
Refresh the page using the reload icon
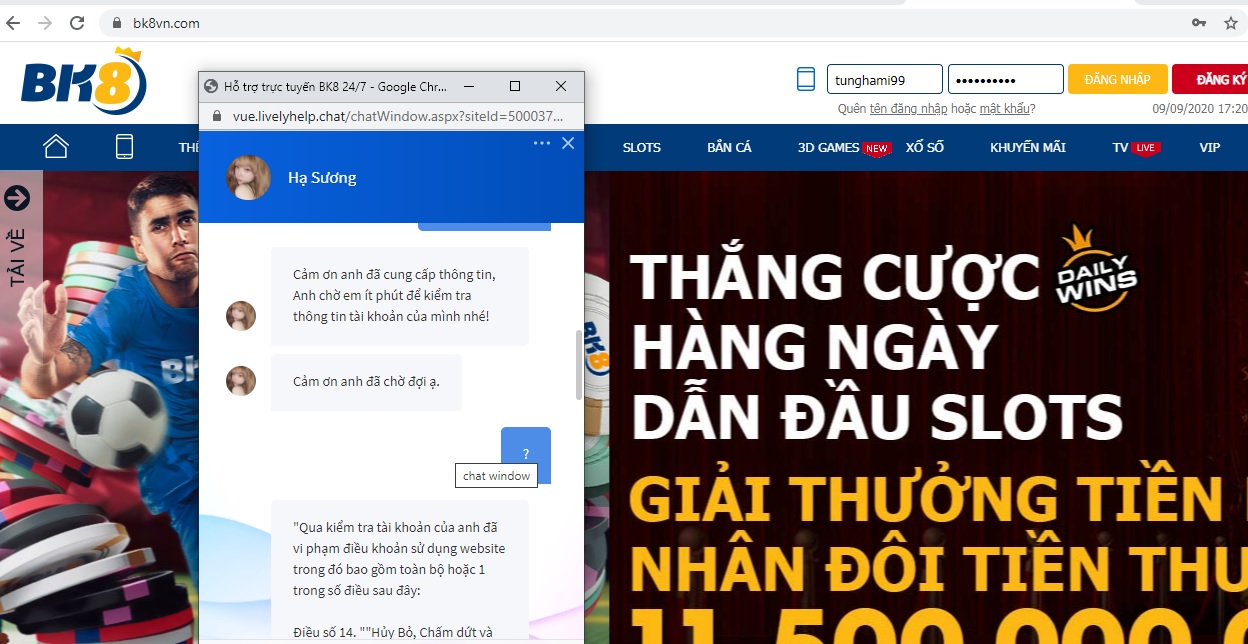[76, 22]
